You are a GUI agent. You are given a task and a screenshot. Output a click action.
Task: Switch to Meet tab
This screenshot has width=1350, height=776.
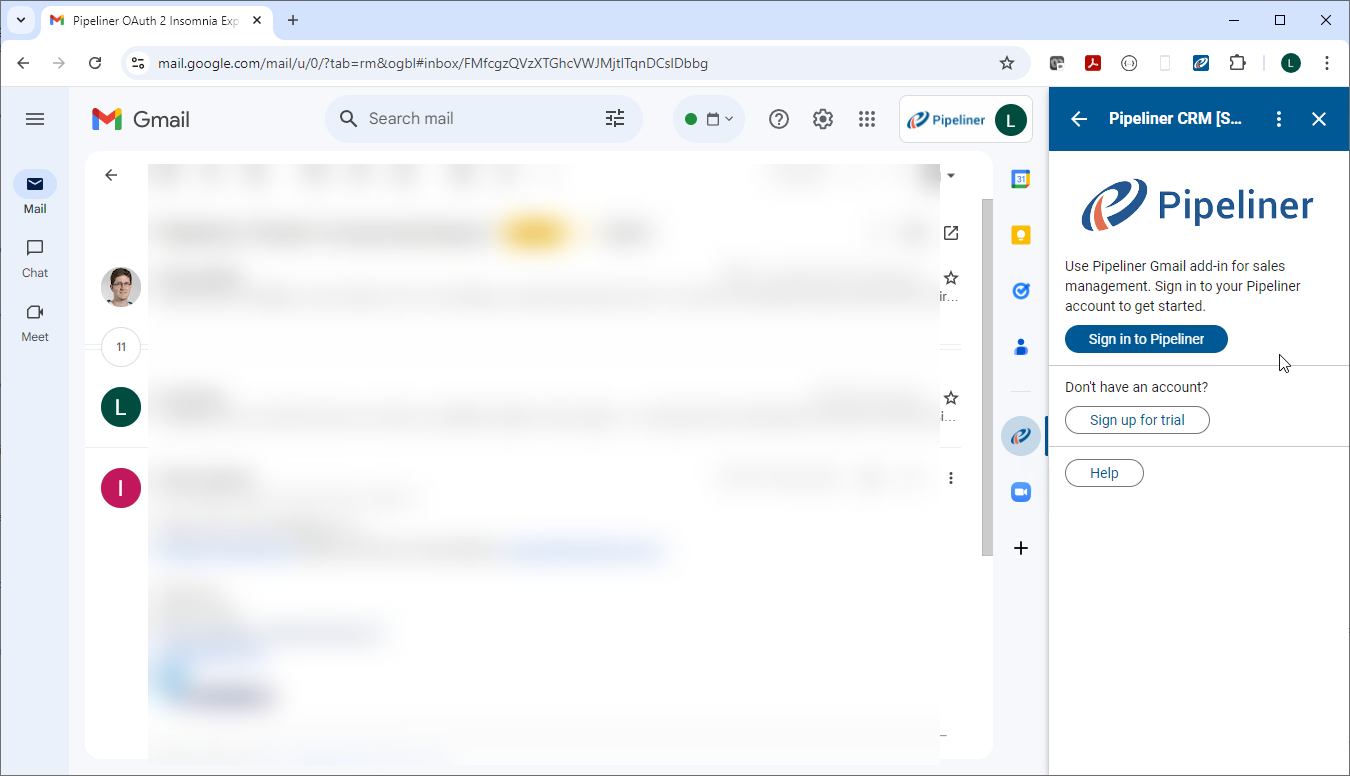tap(35, 321)
